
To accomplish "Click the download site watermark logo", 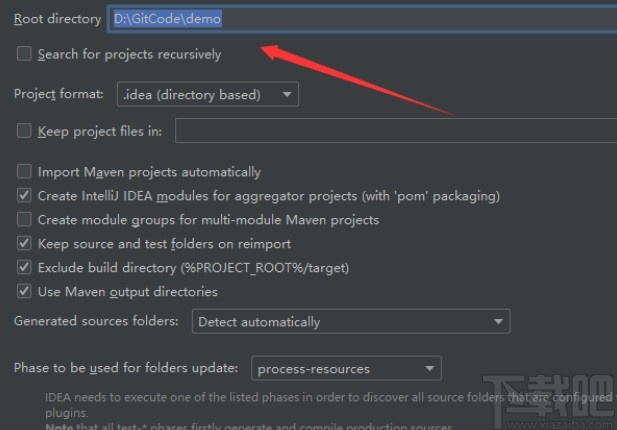I will [x=572, y=388].
